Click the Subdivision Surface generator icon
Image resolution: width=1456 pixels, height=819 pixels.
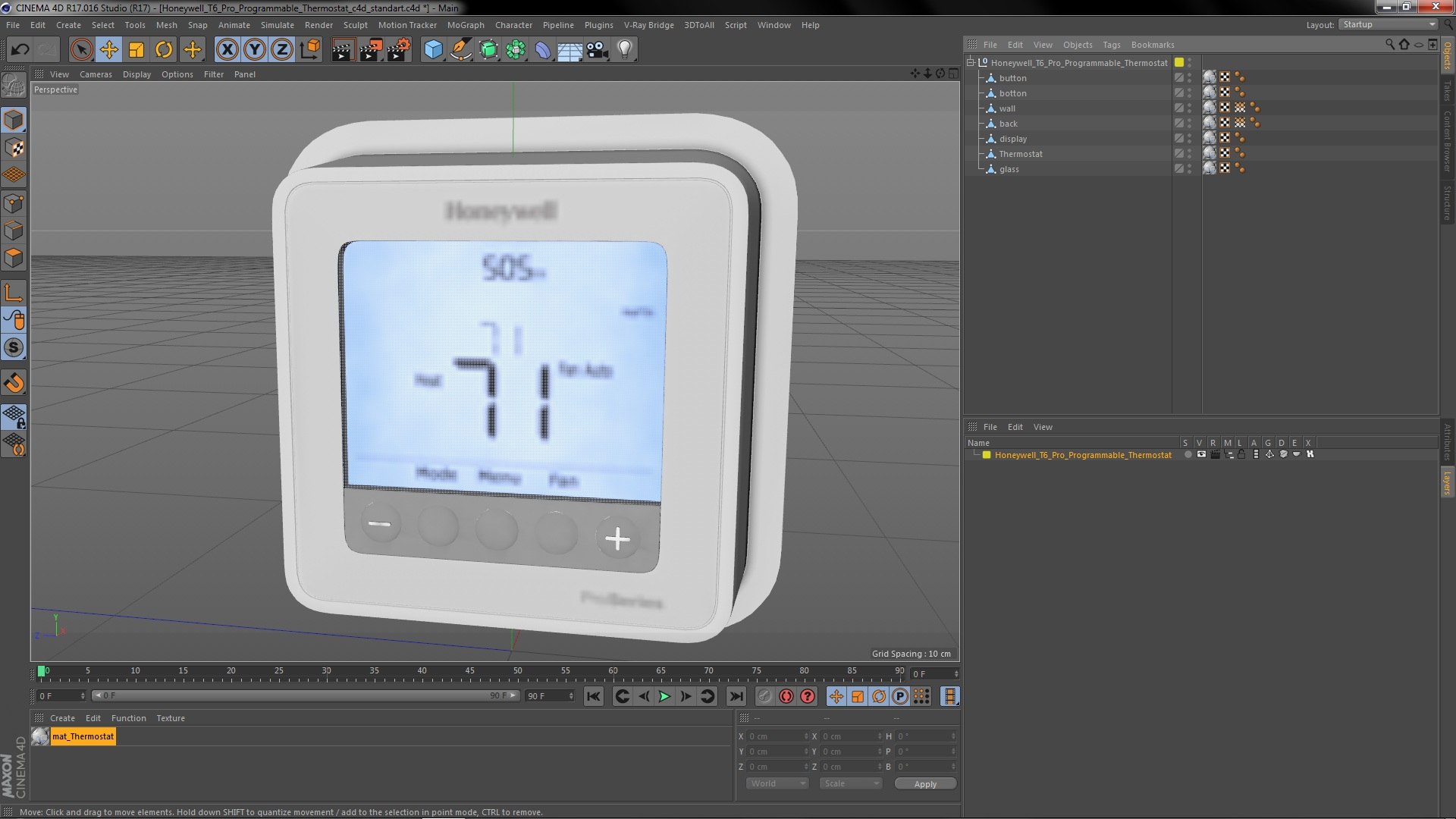tap(488, 50)
